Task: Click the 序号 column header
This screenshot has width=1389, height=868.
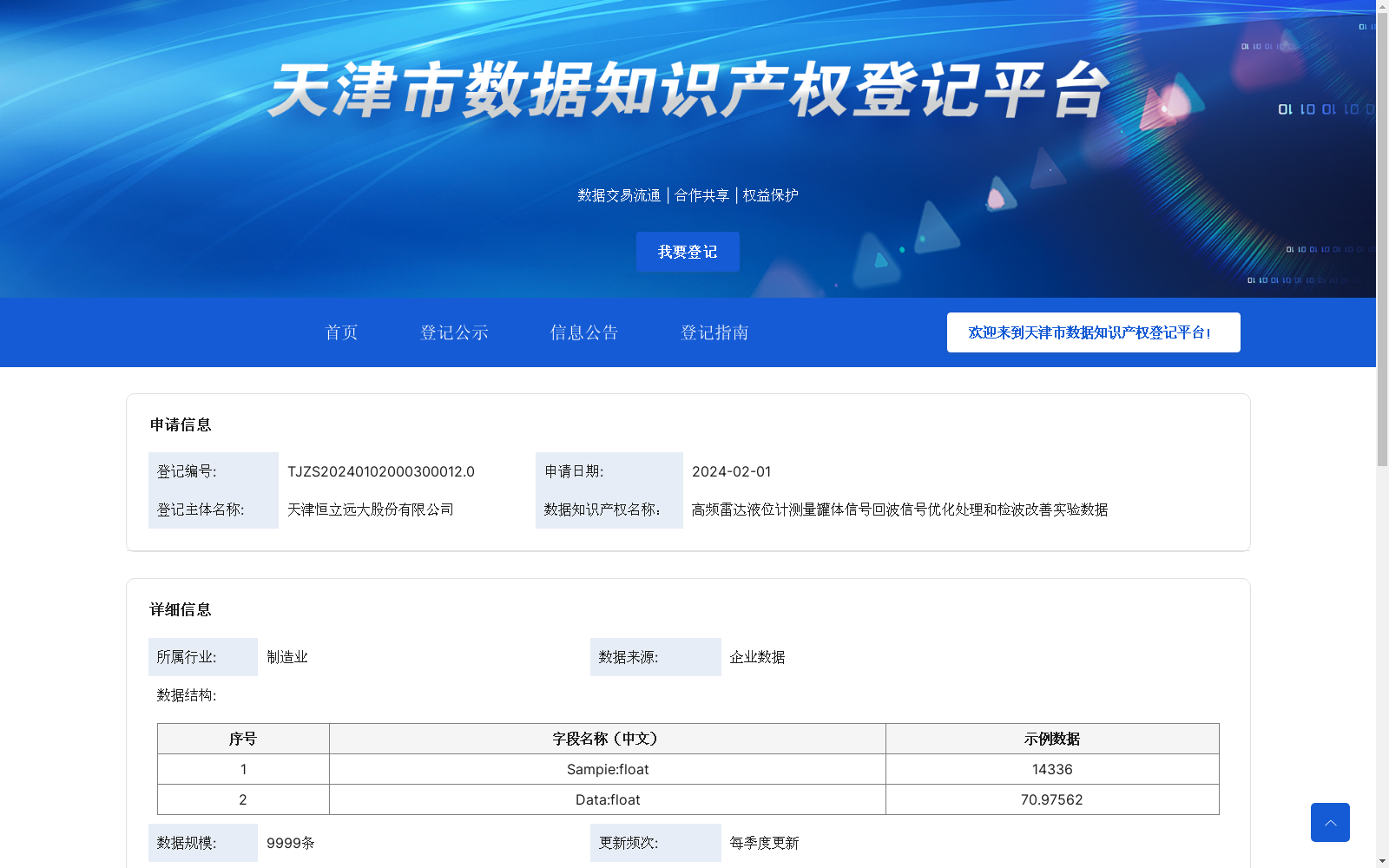Action: (243, 739)
